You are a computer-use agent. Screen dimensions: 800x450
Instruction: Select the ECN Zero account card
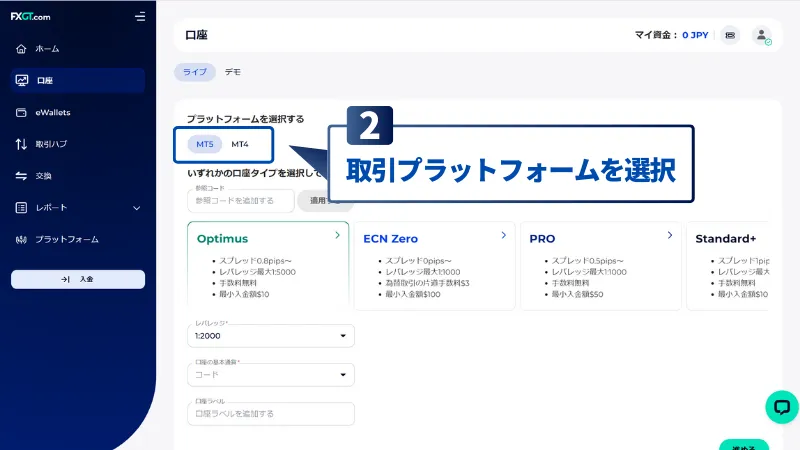tap(435, 265)
